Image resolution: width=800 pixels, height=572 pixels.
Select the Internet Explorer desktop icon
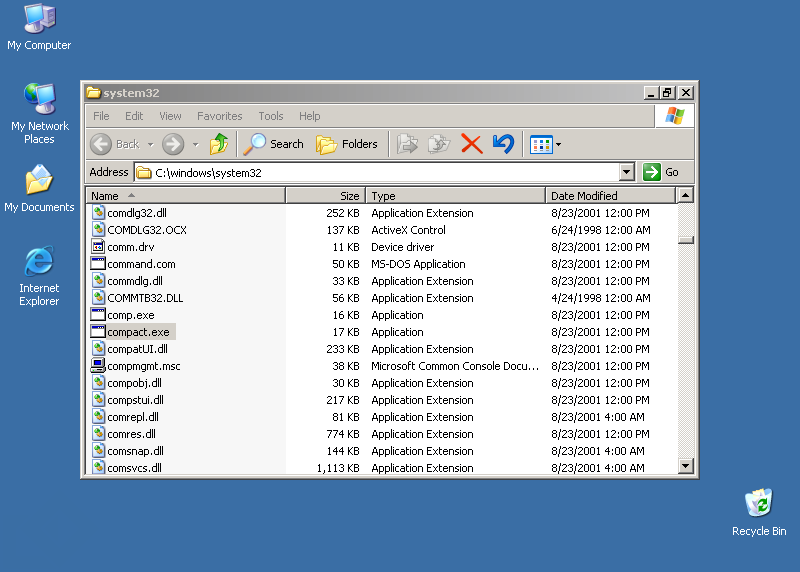39,276
